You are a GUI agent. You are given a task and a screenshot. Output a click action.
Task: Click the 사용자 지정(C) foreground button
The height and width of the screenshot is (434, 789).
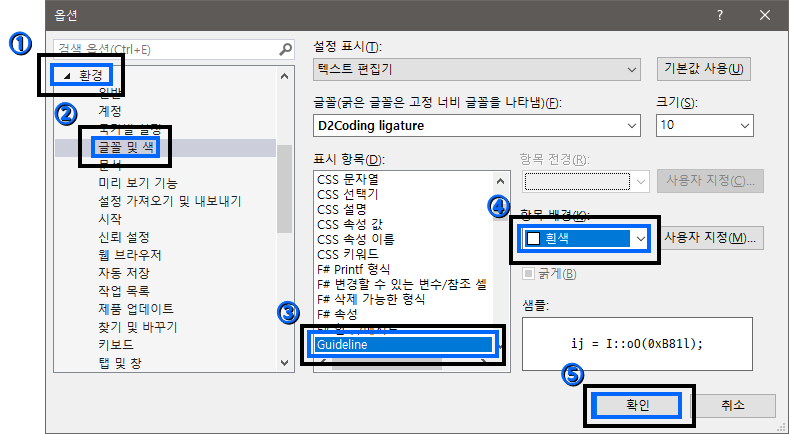[x=710, y=181]
